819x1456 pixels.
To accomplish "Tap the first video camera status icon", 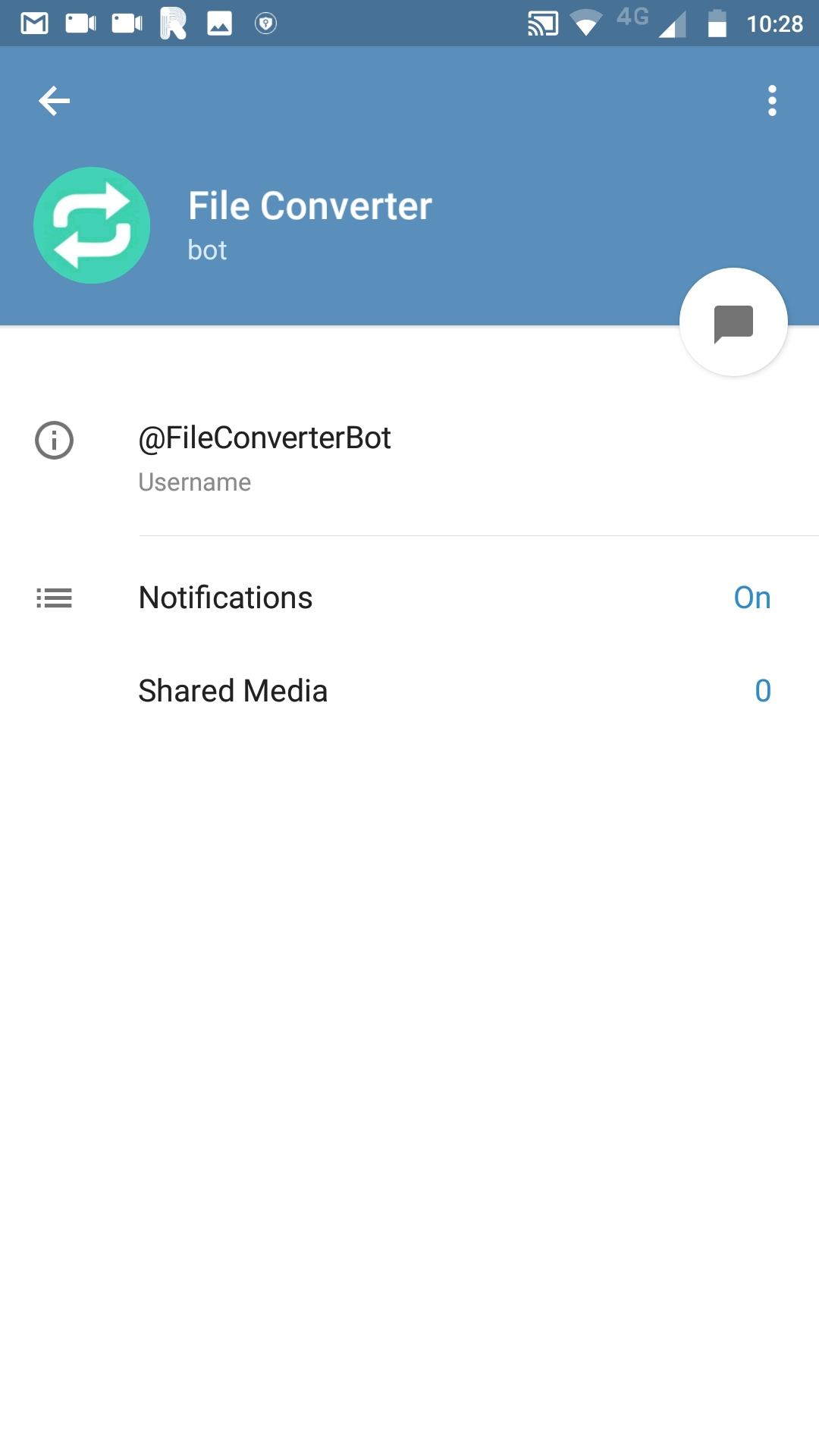I will 80,24.
